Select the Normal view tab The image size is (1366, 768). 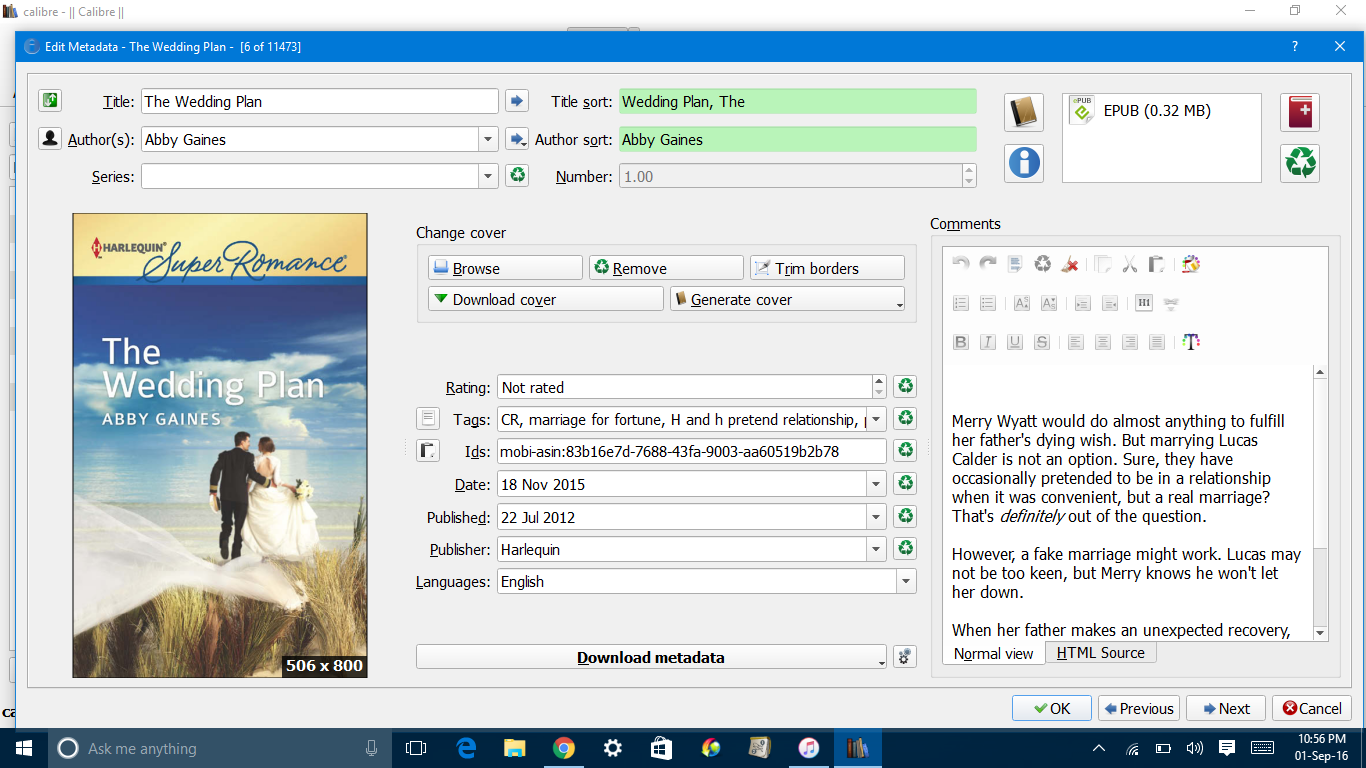click(993, 654)
